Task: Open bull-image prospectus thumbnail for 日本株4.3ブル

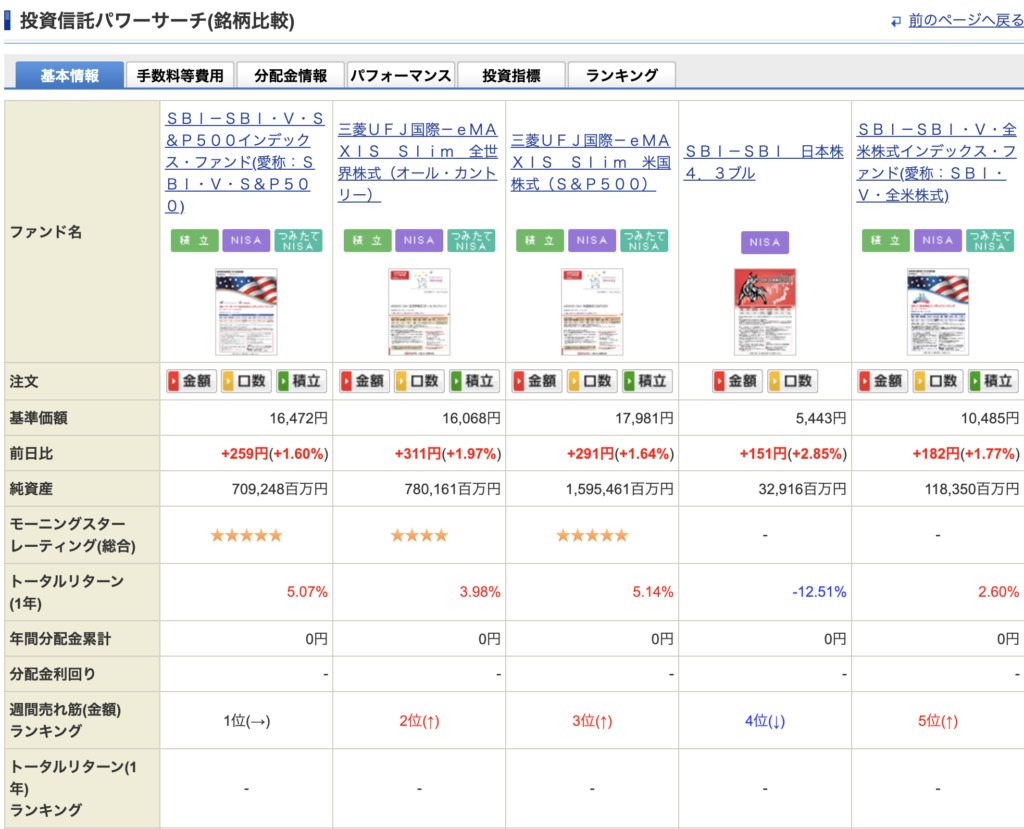Action: 765,312
